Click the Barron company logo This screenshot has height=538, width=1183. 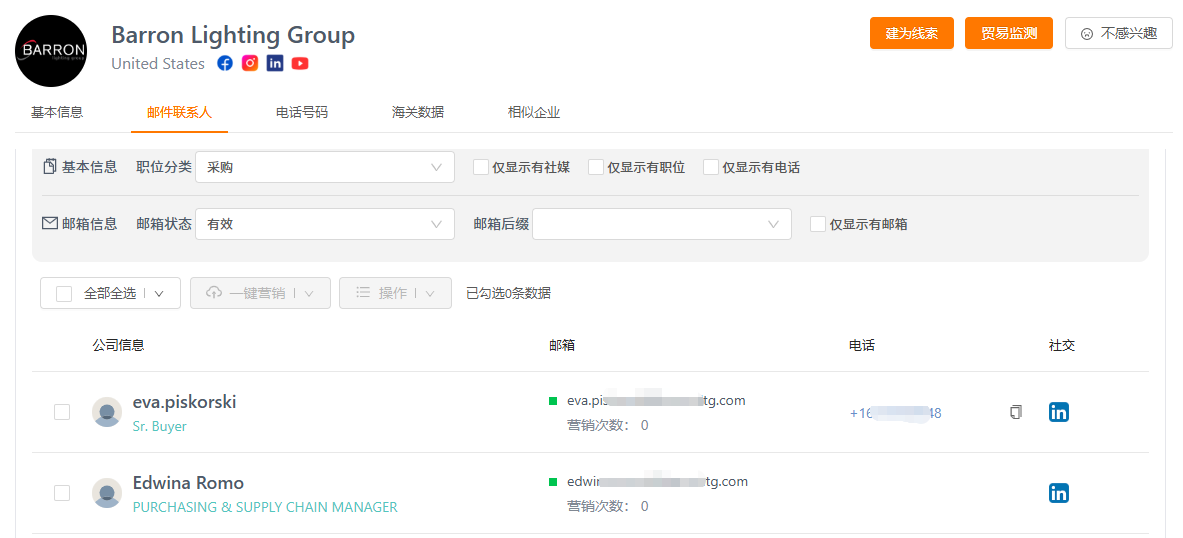click(51, 51)
